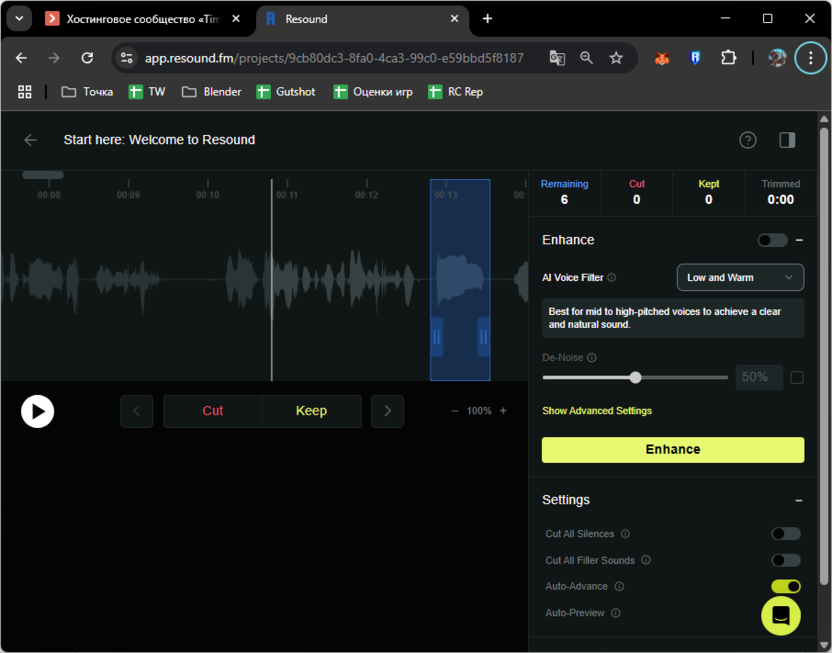The height and width of the screenshot is (653, 832).
Task: Switch to the Хостинговое сообщество browser tab
Action: (140, 19)
